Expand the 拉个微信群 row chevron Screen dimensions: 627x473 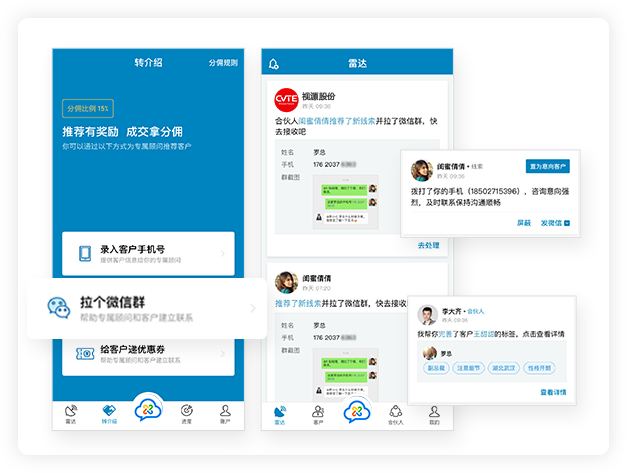coord(252,308)
